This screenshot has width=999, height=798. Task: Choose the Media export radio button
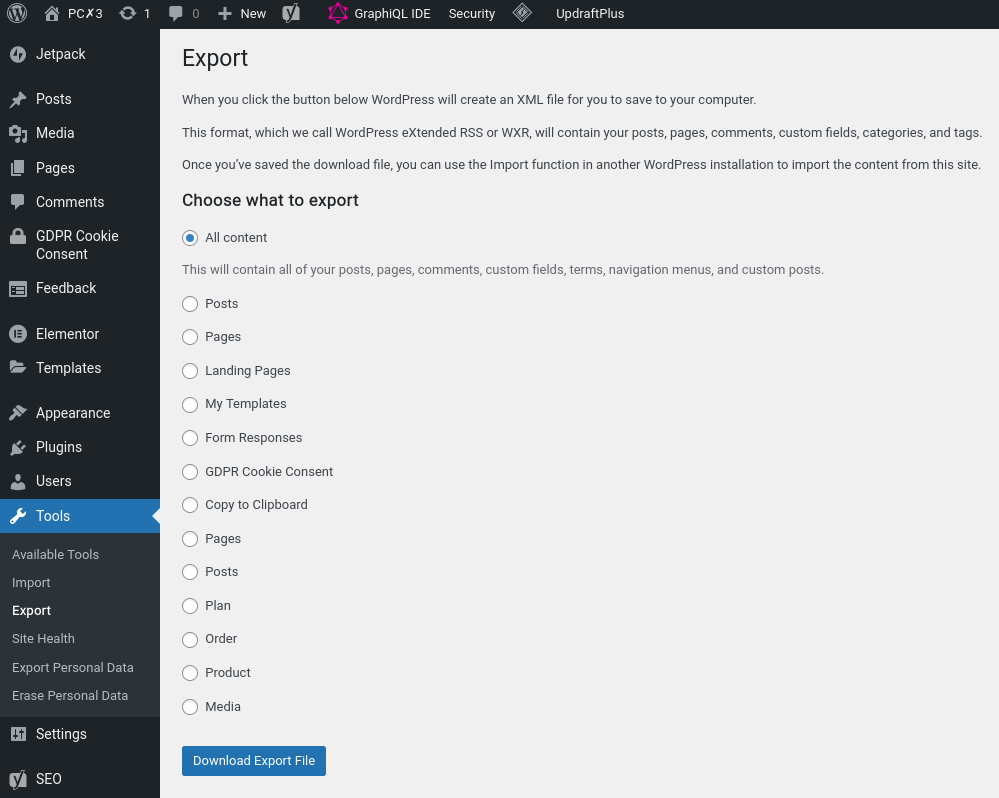pos(190,707)
